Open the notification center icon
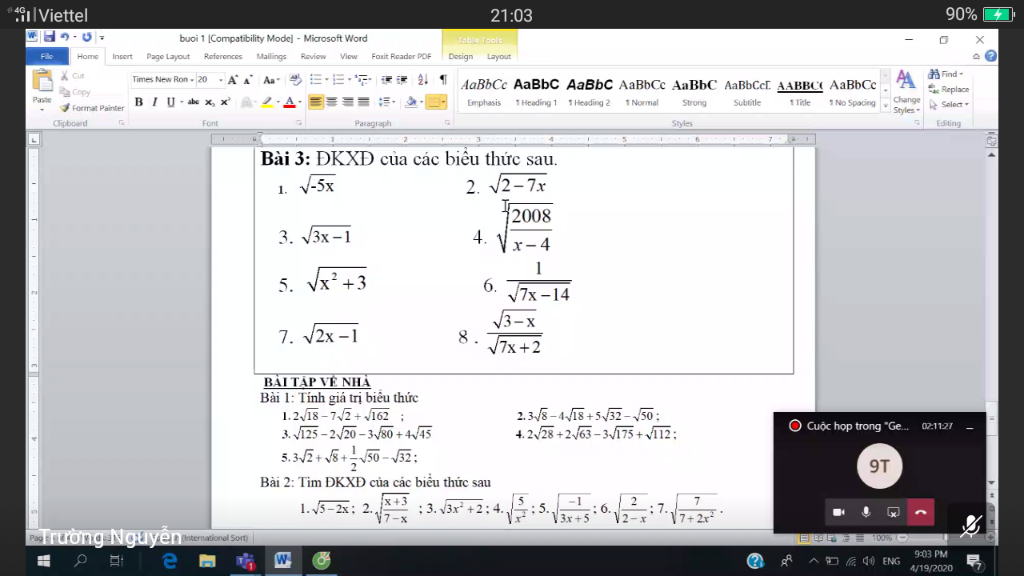Image resolution: width=1024 pixels, height=576 pixels. (974, 561)
